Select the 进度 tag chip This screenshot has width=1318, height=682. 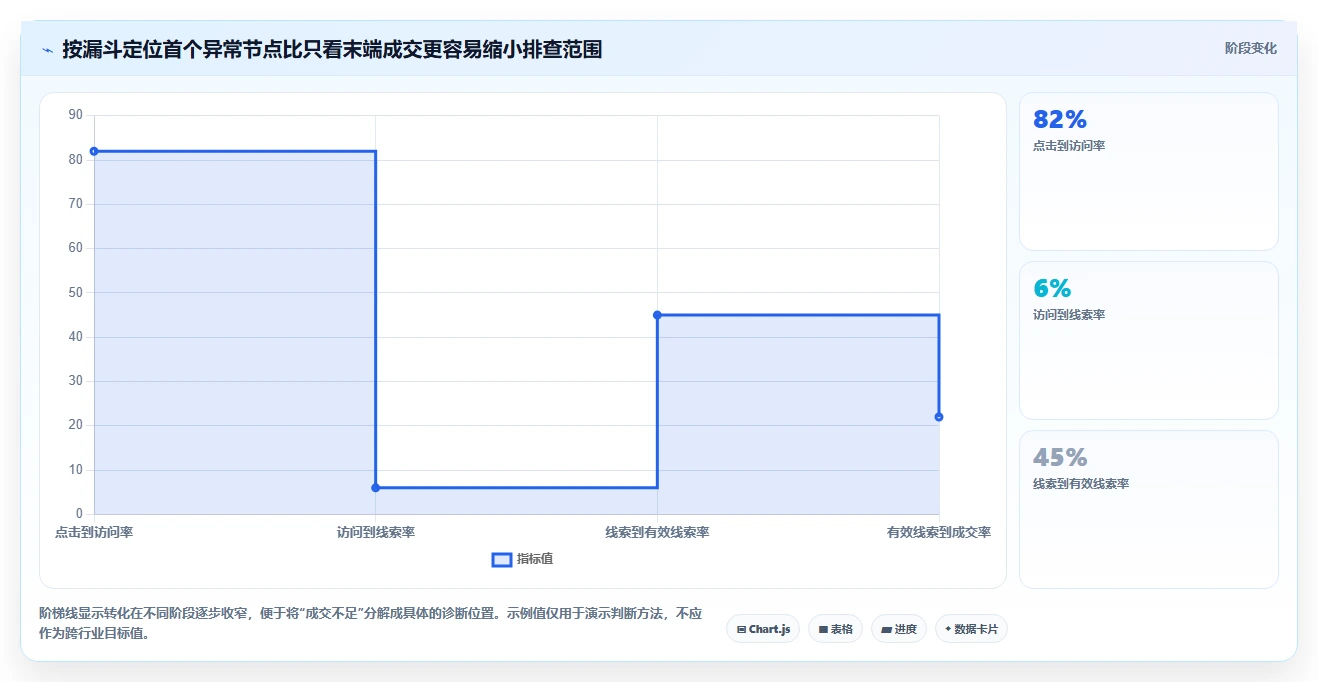click(899, 629)
